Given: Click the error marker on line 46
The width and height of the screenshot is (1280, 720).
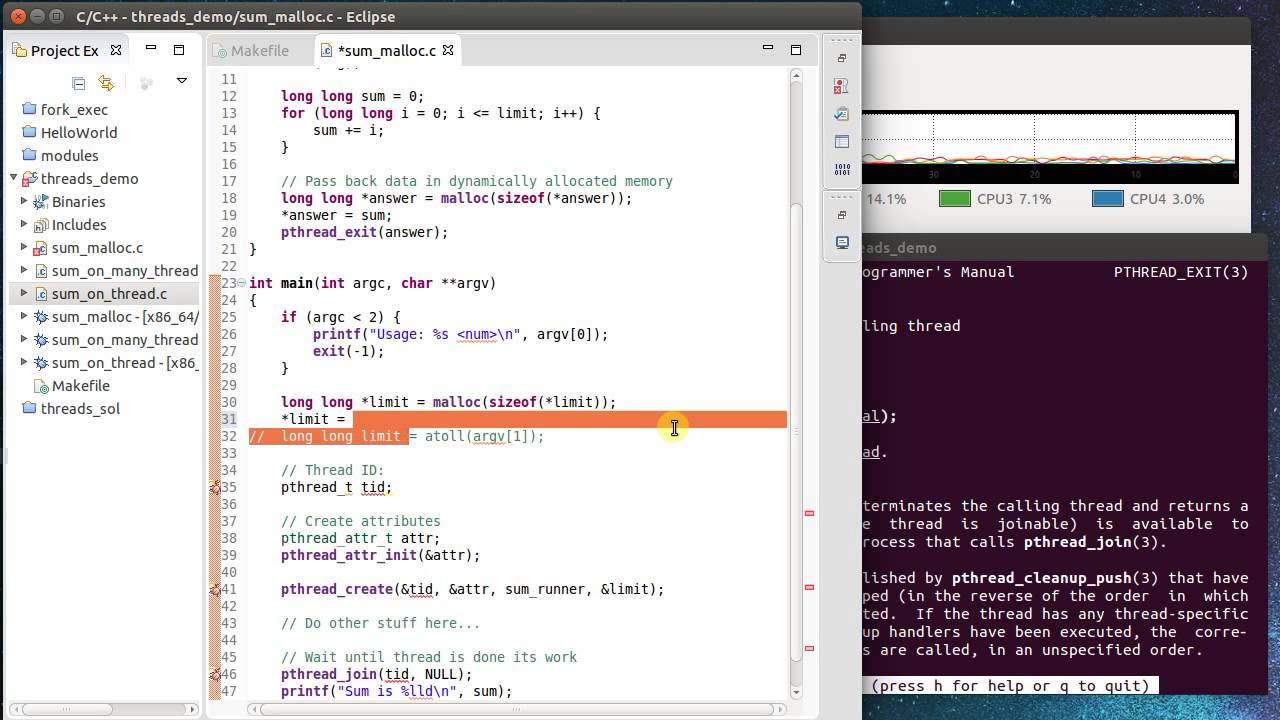Looking at the screenshot, I should (x=215, y=675).
